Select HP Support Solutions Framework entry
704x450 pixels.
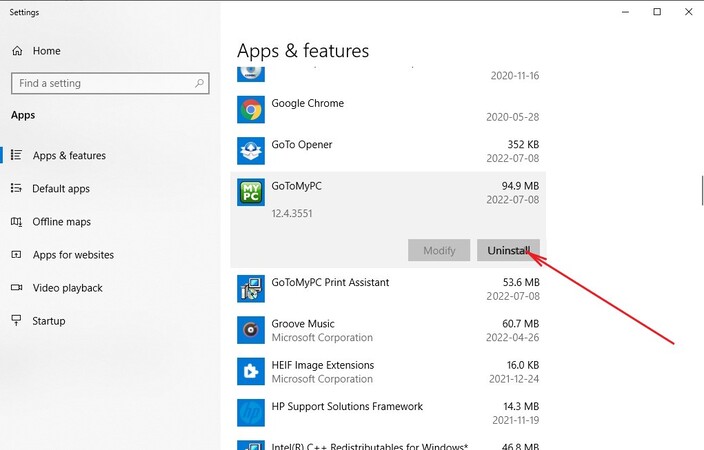(388, 413)
